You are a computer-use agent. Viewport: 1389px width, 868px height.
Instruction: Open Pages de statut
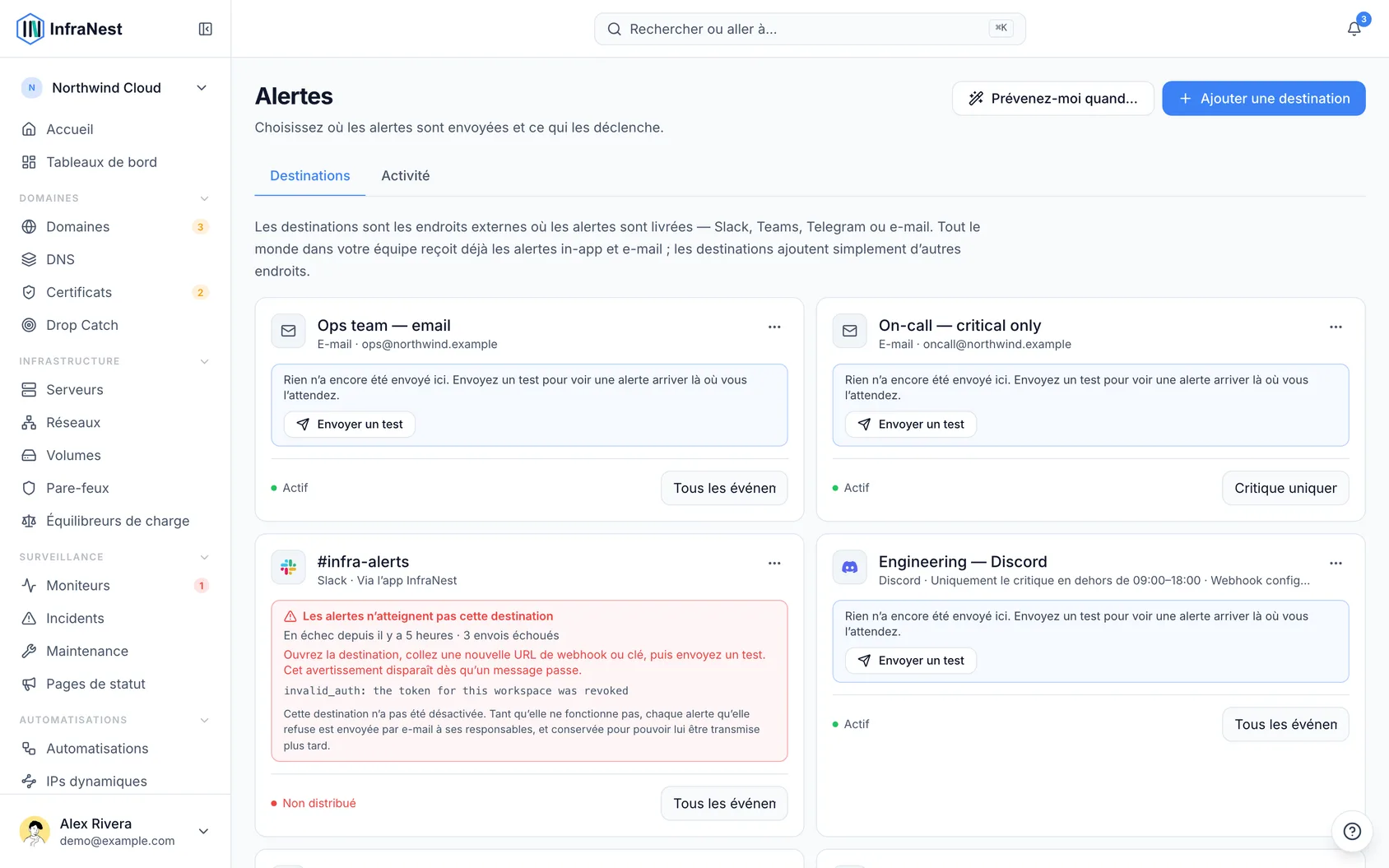click(115, 684)
